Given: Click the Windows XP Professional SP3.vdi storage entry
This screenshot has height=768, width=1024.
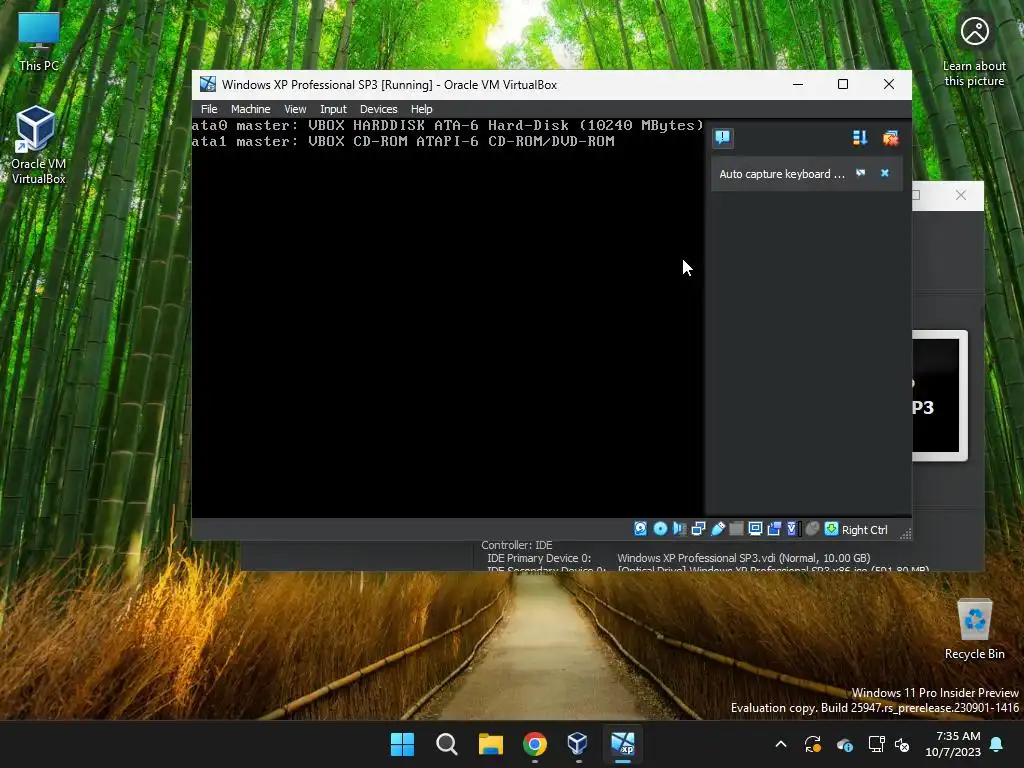Looking at the screenshot, I should (x=743, y=558).
